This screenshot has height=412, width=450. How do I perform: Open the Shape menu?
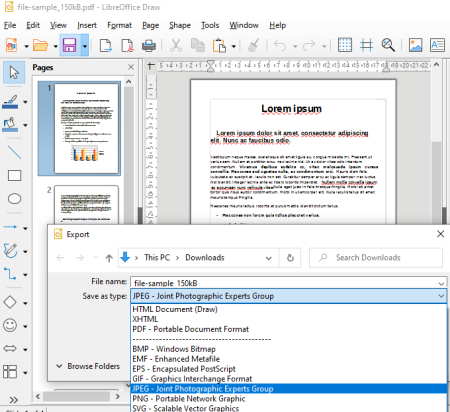[x=180, y=25]
